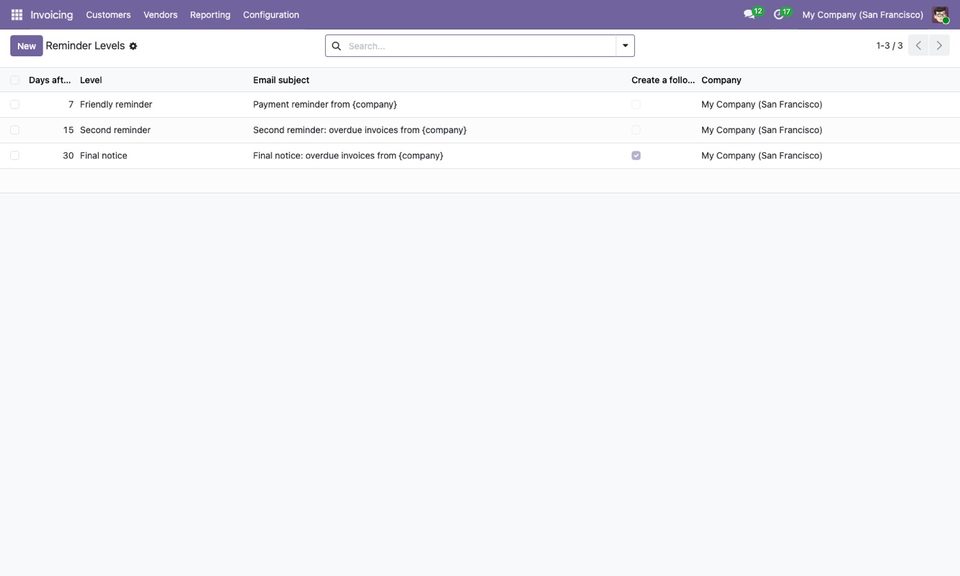Focus the Search input field
Image resolution: width=960 pixels, height=576 pixels.
pos(480,46)
